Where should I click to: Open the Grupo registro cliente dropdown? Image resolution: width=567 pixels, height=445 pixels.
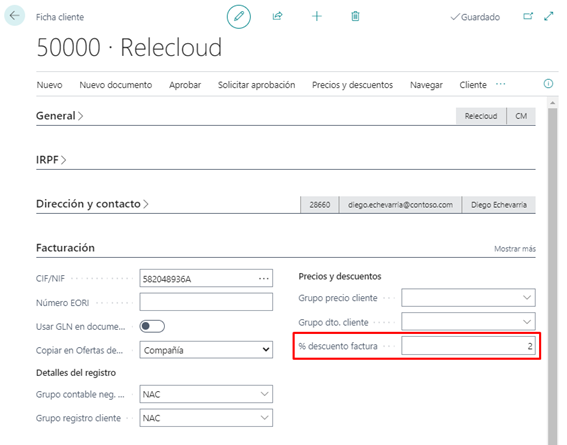click(x=206, y=418)
